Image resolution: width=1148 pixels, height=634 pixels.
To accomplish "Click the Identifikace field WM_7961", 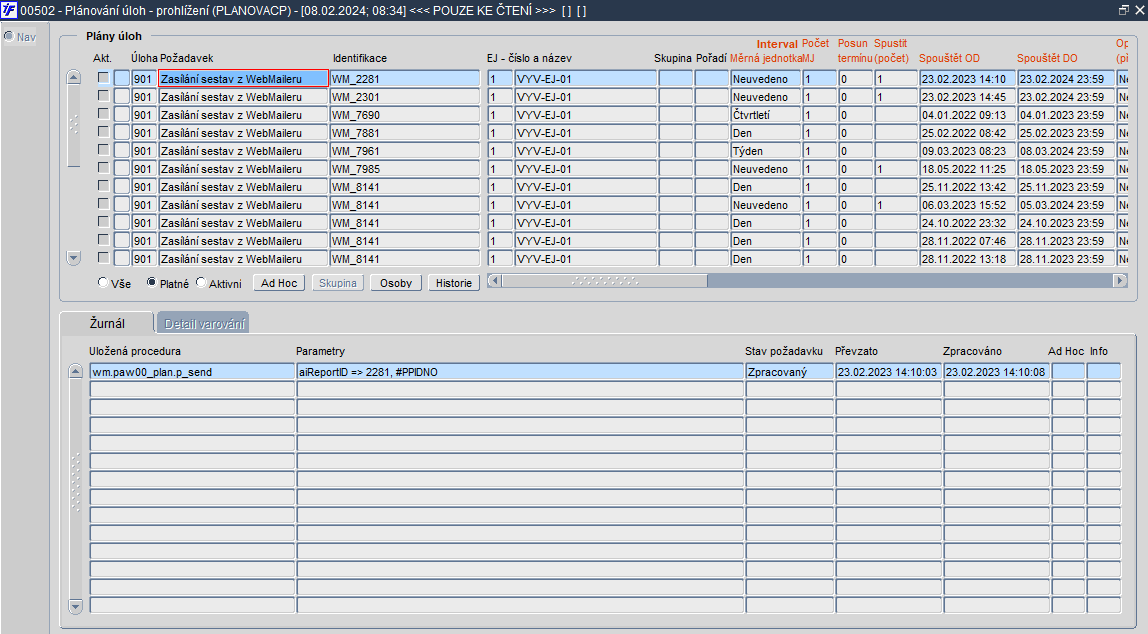I will (405, 151).
